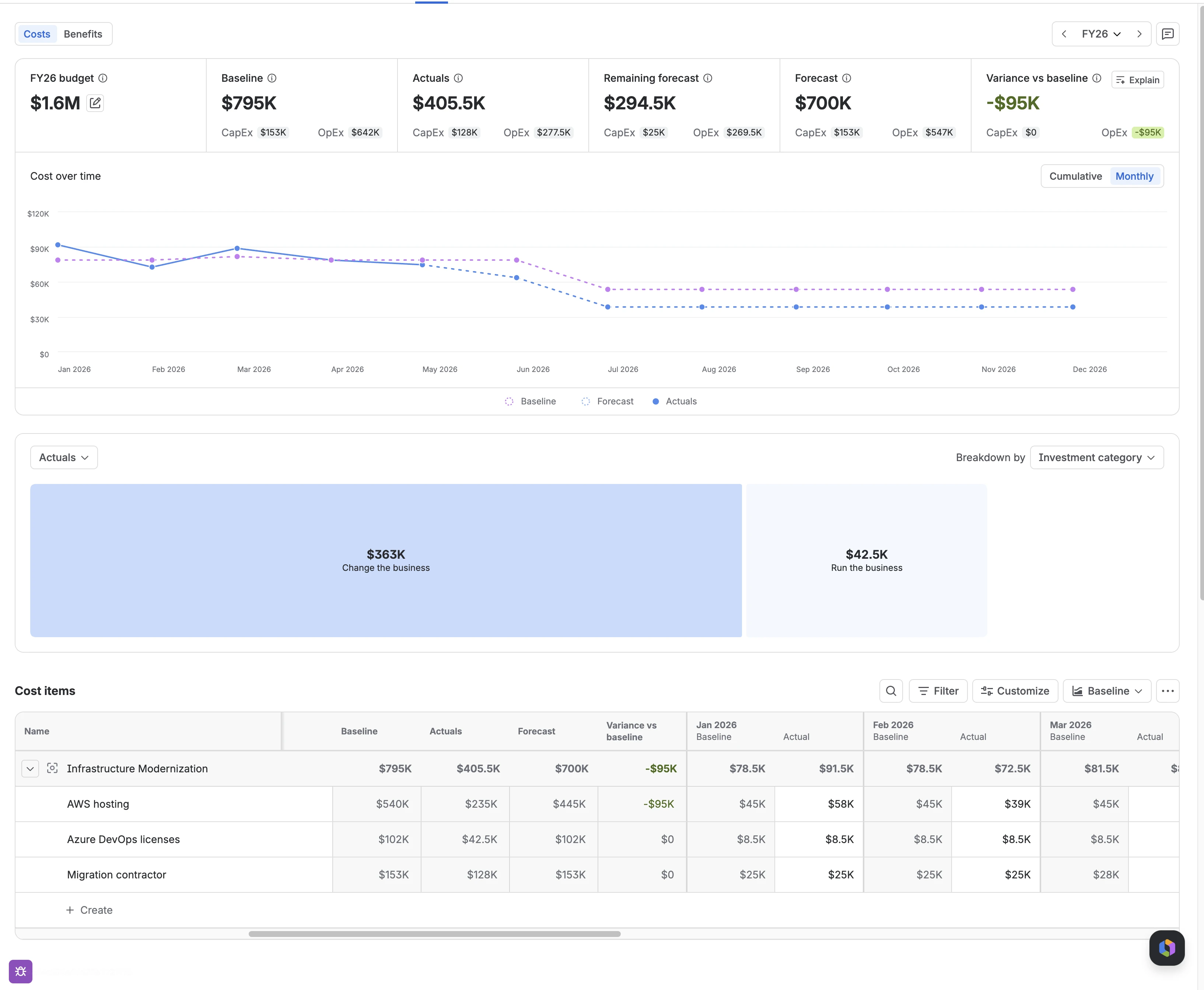This screenshot has height=990, width=1204.
Task: Open the assistant launcher icon
Action: (x=1166, y=948)
